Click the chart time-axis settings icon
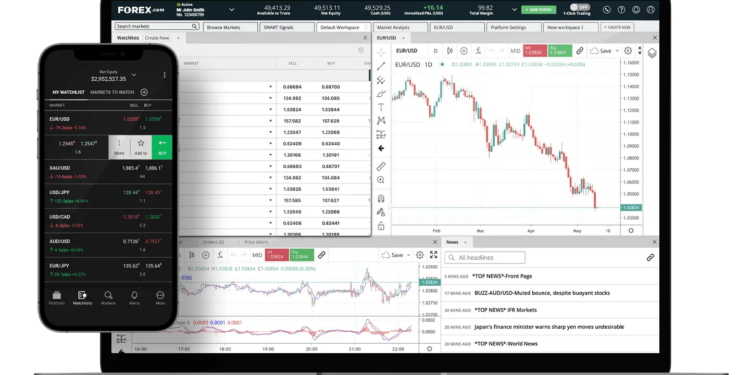 (631, 231)
